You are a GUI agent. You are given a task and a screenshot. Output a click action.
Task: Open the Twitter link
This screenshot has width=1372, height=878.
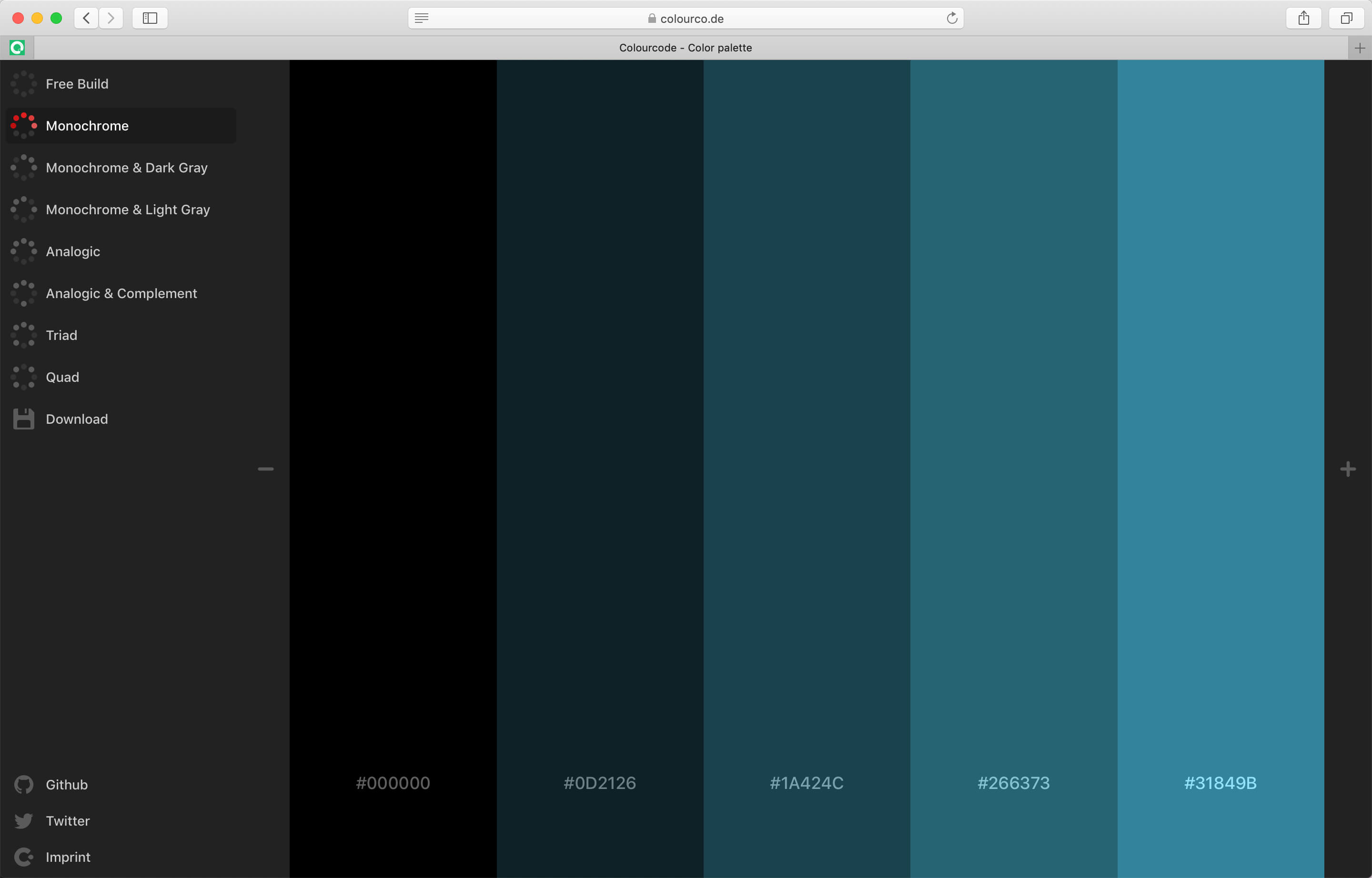68,821
